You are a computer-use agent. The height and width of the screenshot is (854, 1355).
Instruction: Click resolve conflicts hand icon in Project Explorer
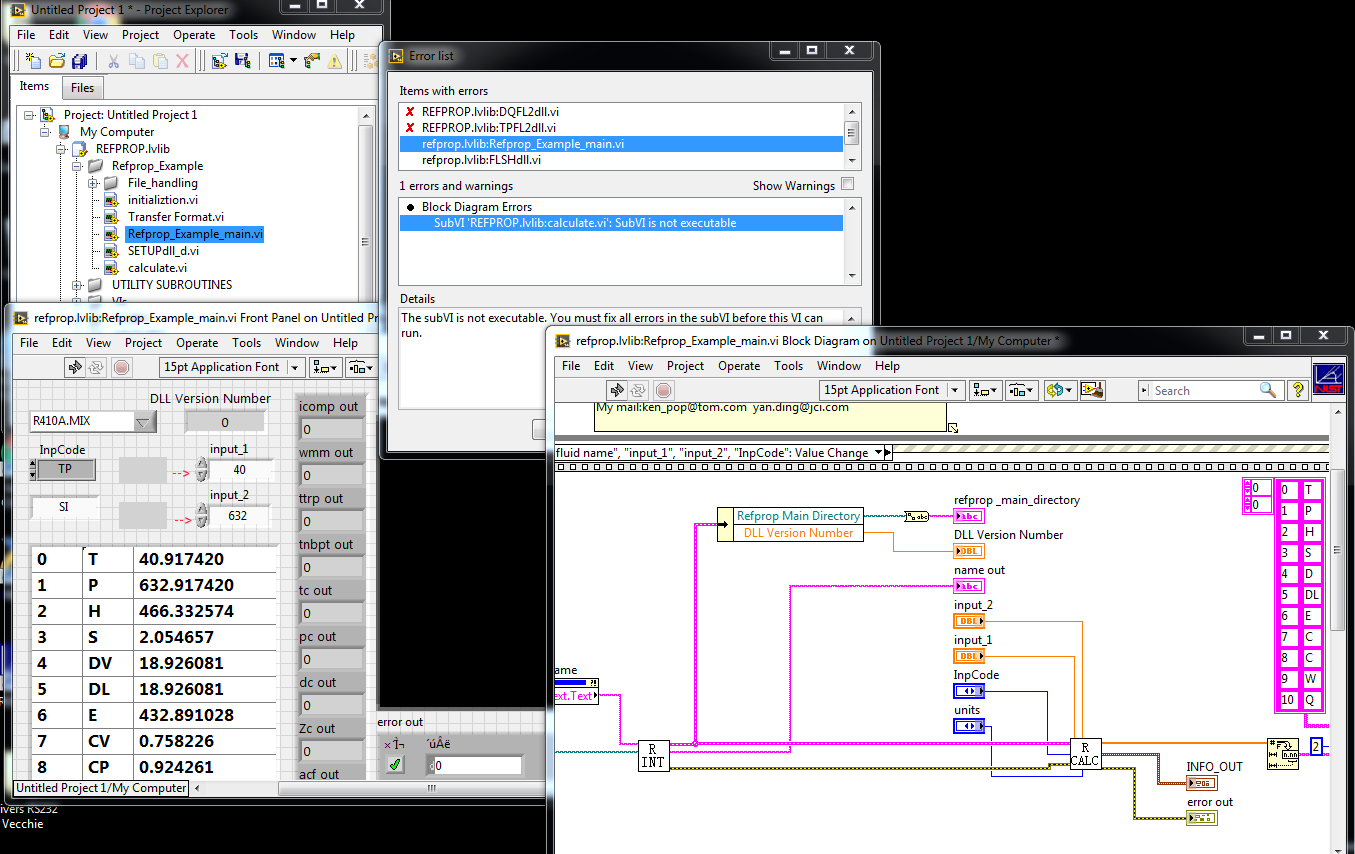point(311,61)
